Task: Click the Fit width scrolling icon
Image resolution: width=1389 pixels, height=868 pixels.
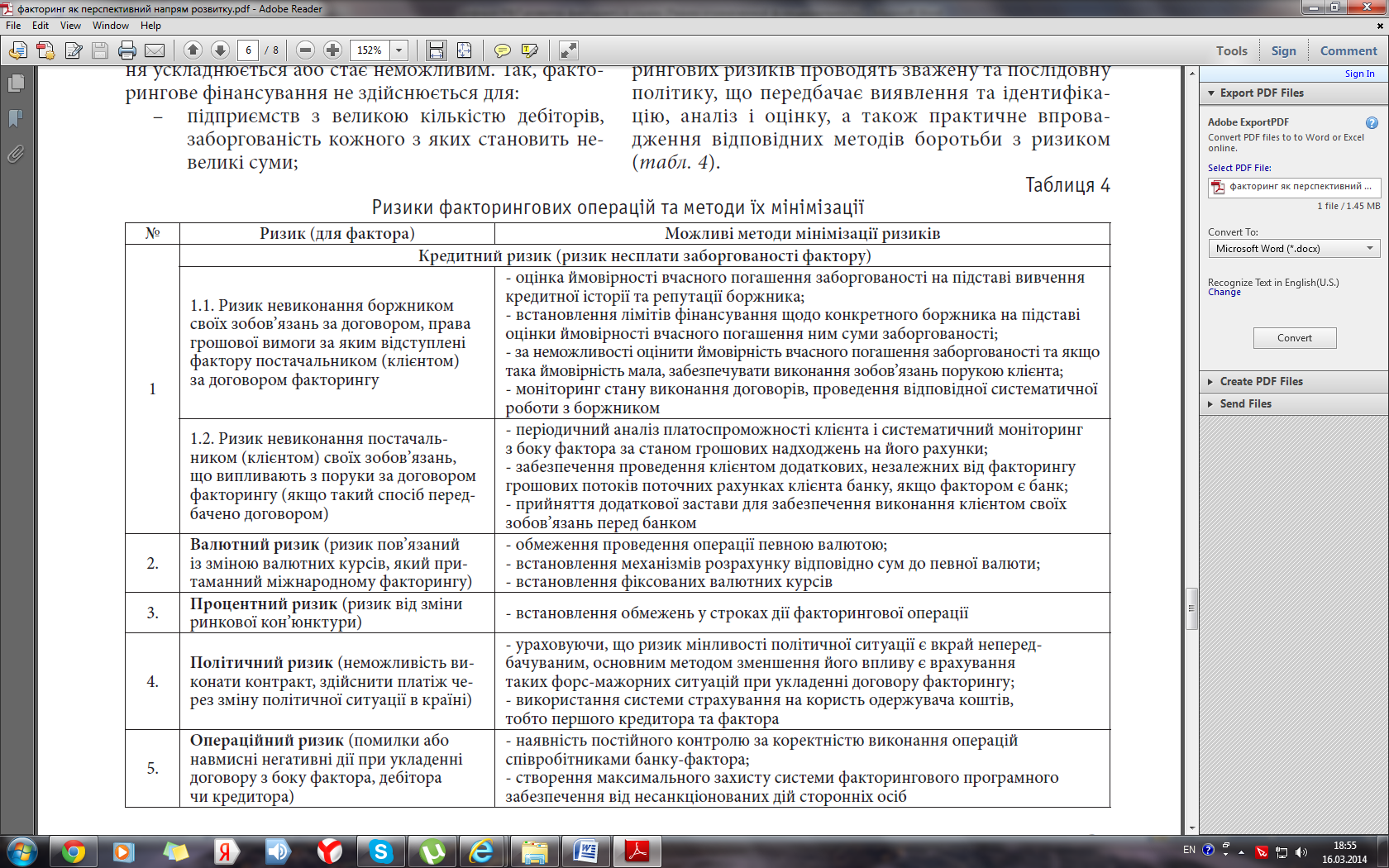Action: [x=437, y=50]
